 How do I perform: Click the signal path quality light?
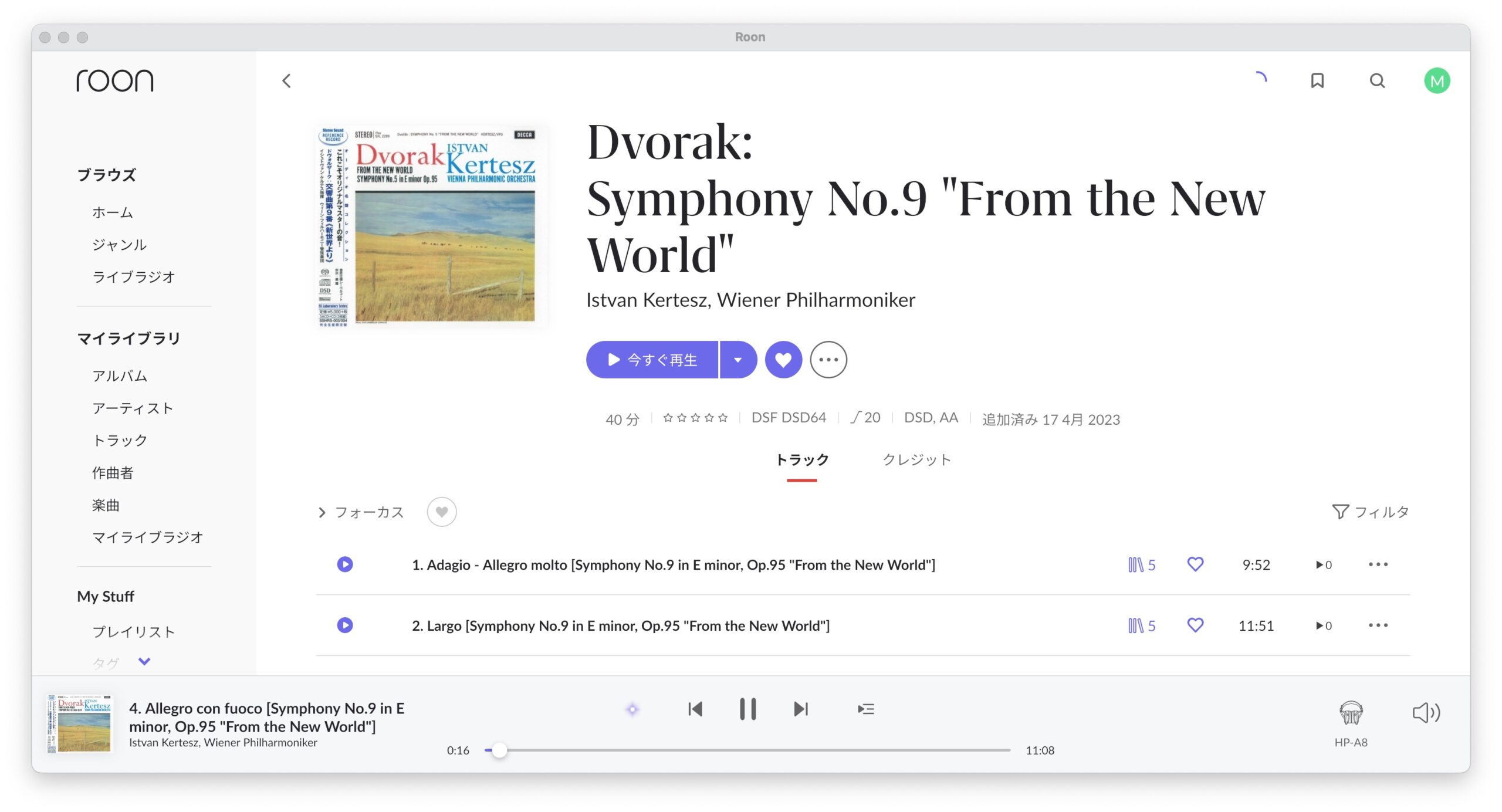[632, 709]
